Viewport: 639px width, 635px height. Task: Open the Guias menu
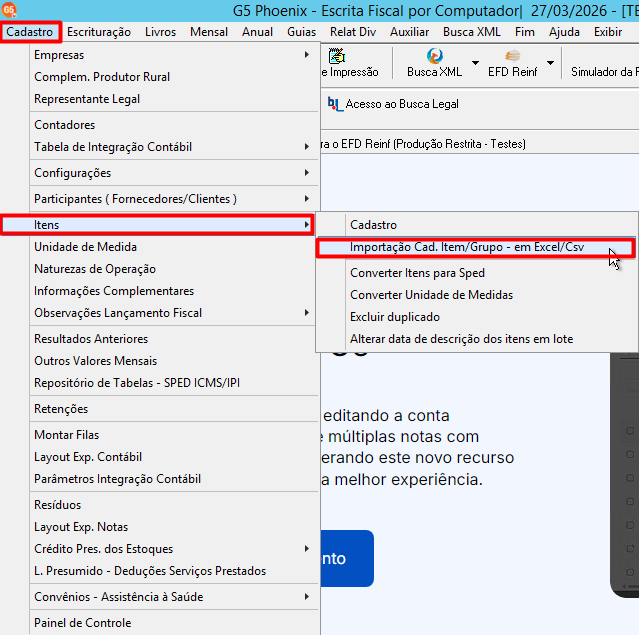click(302, 32)
